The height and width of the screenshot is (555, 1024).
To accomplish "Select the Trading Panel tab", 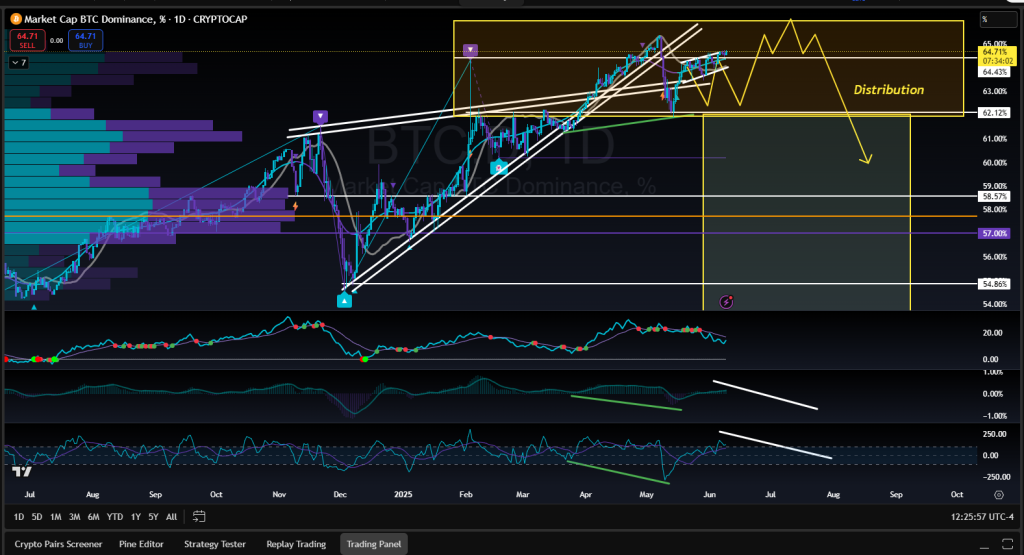I will [374, 544].
